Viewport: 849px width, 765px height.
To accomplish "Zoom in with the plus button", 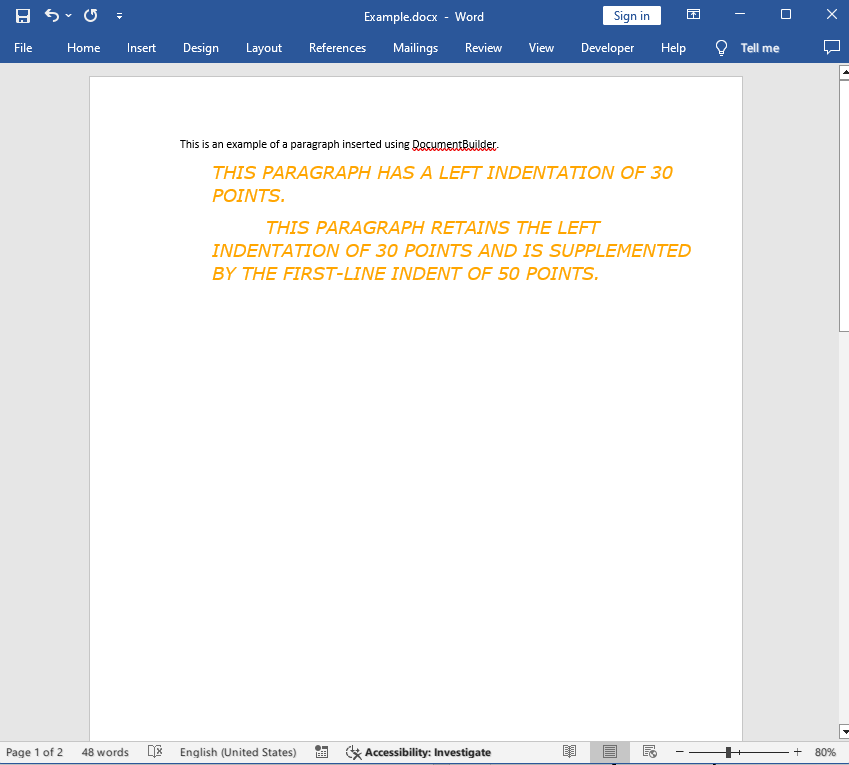I will pos(797,751).
